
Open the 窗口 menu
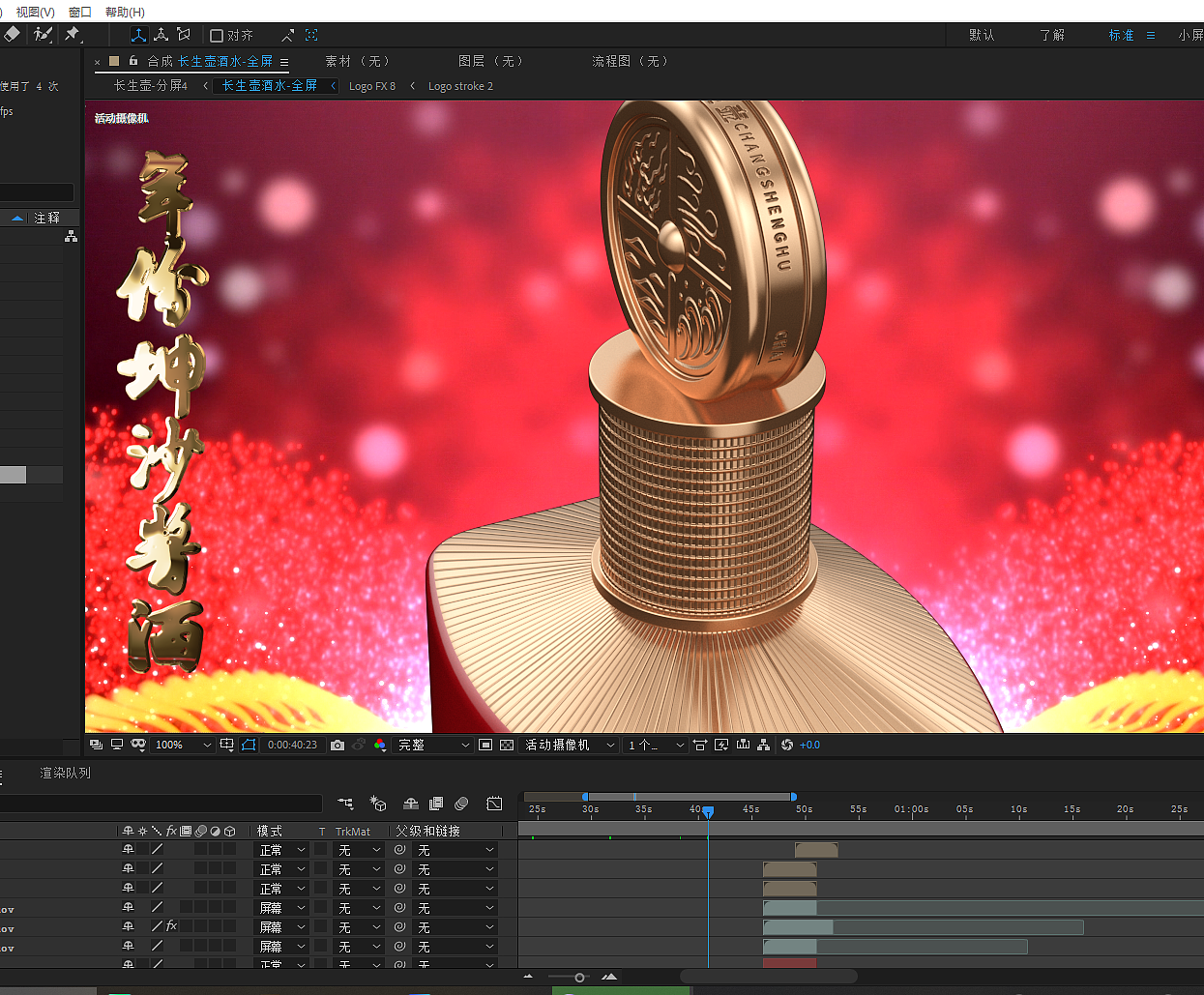click(80, 12)
